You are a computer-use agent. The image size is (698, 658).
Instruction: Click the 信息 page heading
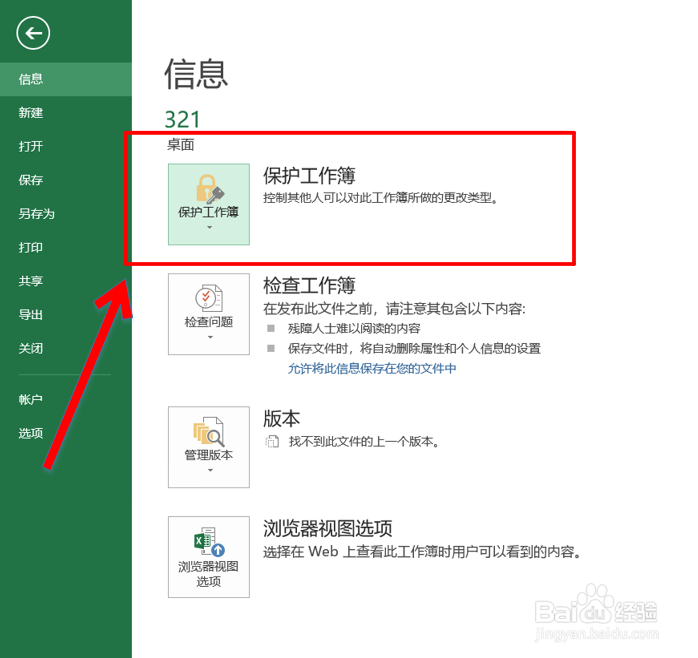click(196, 74)
